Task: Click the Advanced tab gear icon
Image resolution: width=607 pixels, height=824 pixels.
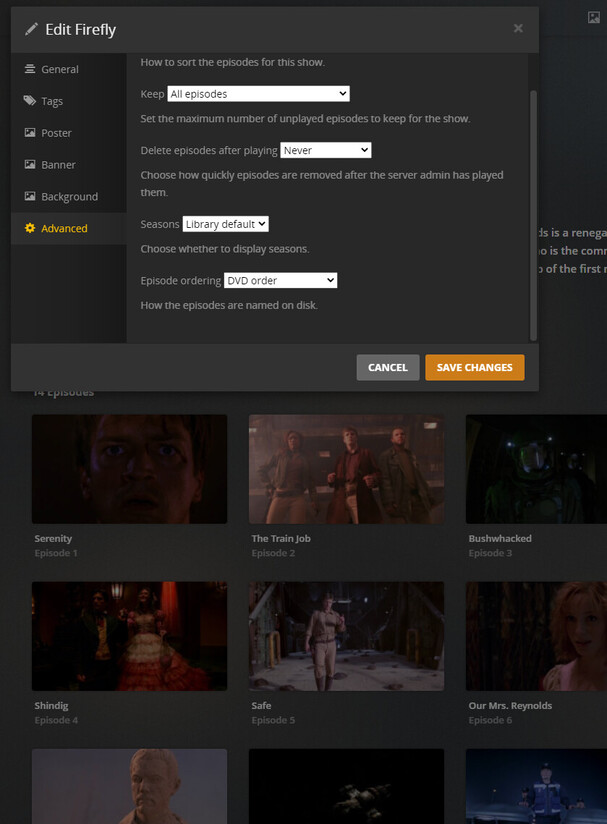Action: (x=30, y=228)
